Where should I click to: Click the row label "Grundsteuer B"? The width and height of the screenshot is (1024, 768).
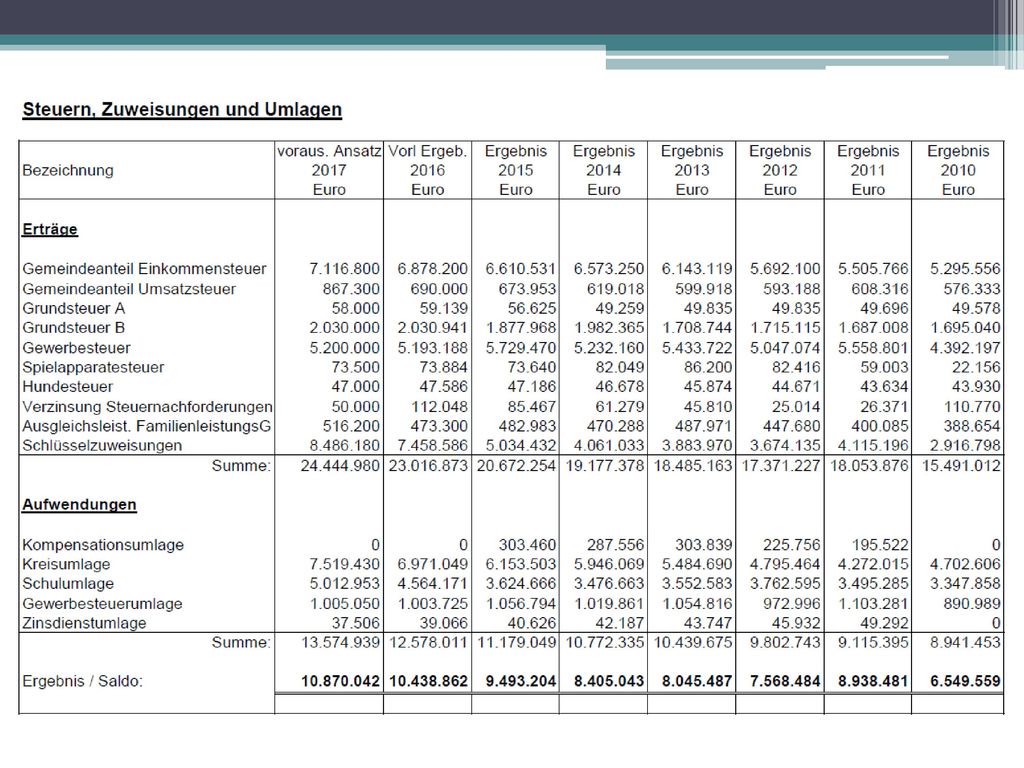74,328
